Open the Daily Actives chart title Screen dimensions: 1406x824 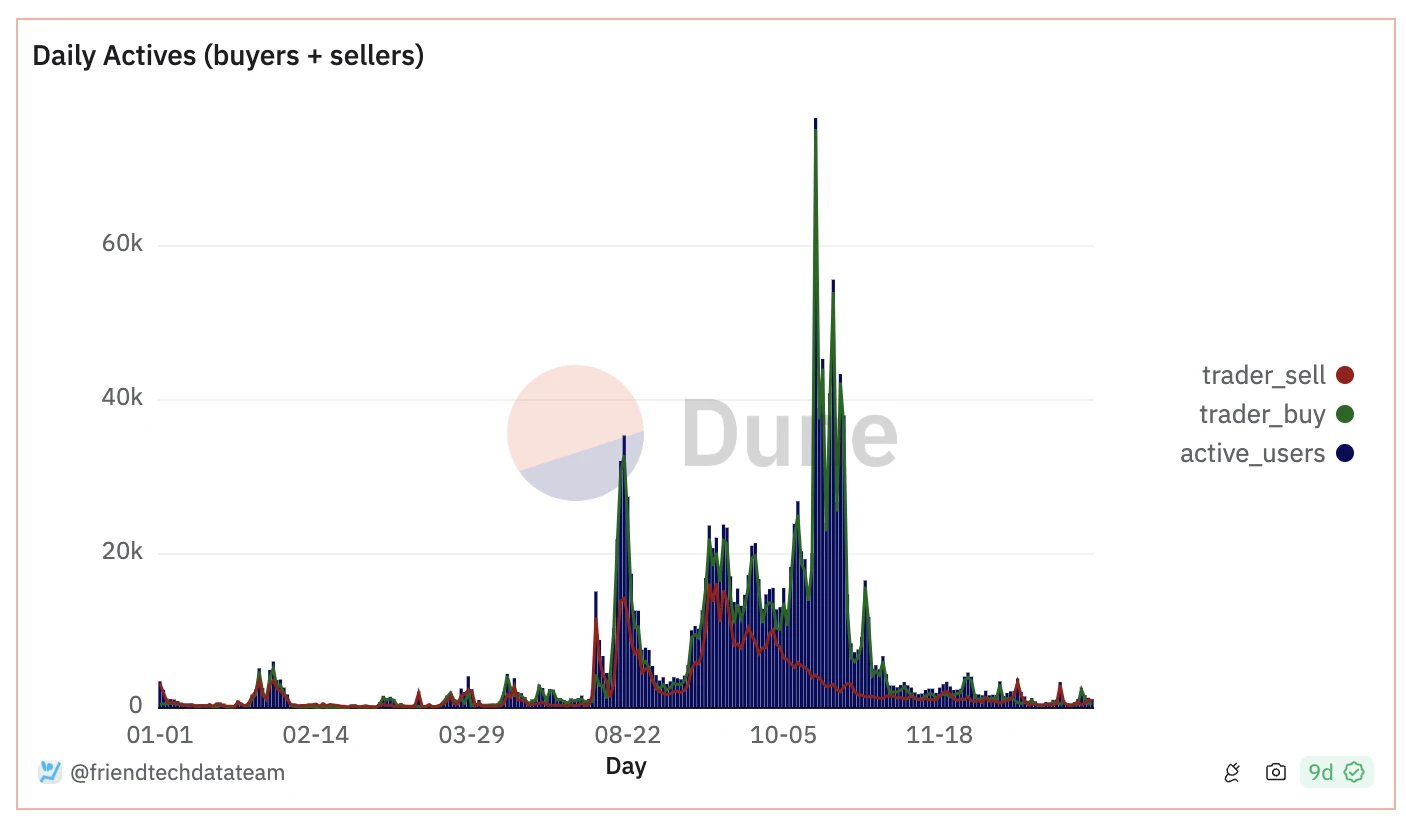pyautogui.click(x=228, y=56)
